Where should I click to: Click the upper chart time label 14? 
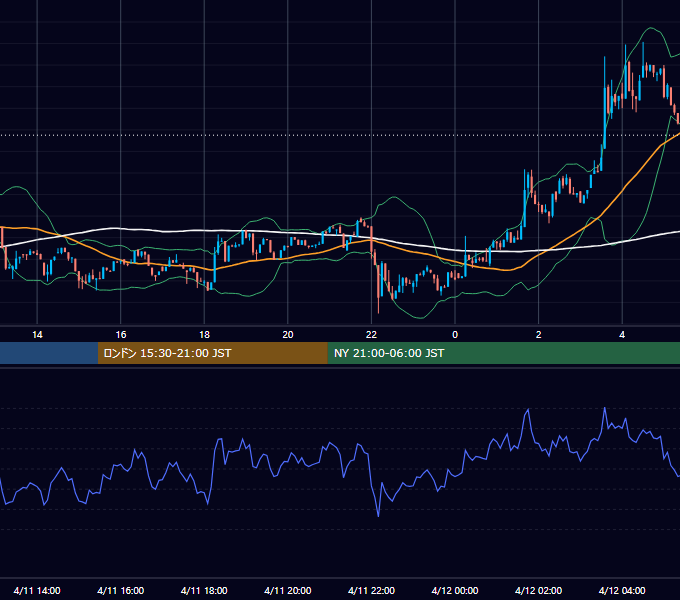pyautogui.click(x=37, y=335)
